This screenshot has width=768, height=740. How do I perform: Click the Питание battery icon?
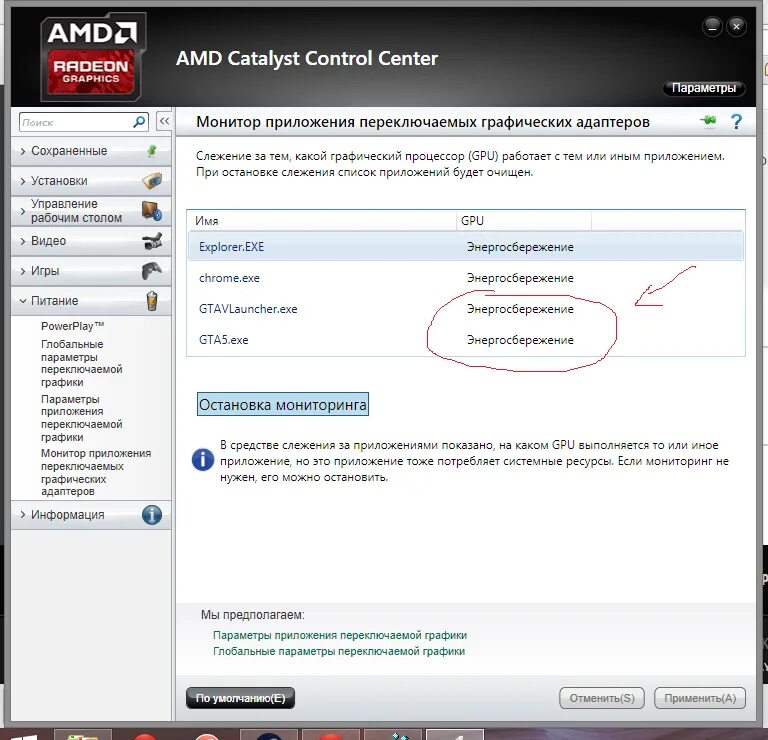click(152, 301)
